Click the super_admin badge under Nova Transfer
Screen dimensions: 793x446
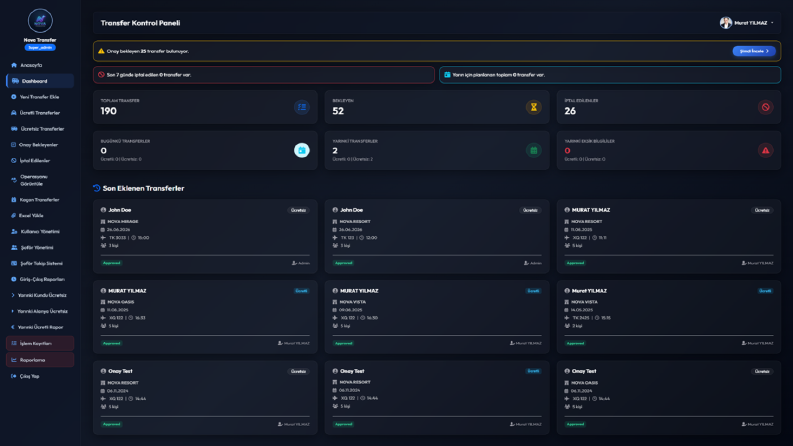[x=40, y=48]
